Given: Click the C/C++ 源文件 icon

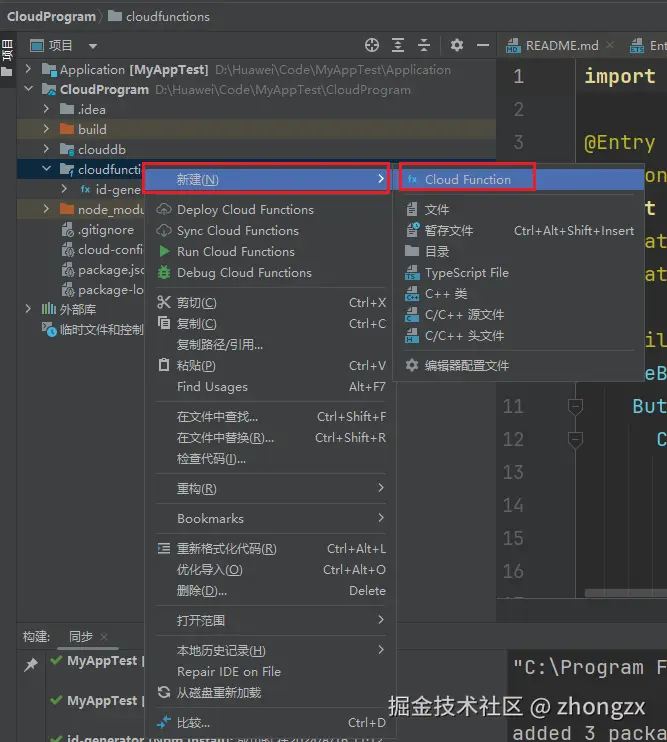Looking at the screenshot, I should click(x=412, y=314).
